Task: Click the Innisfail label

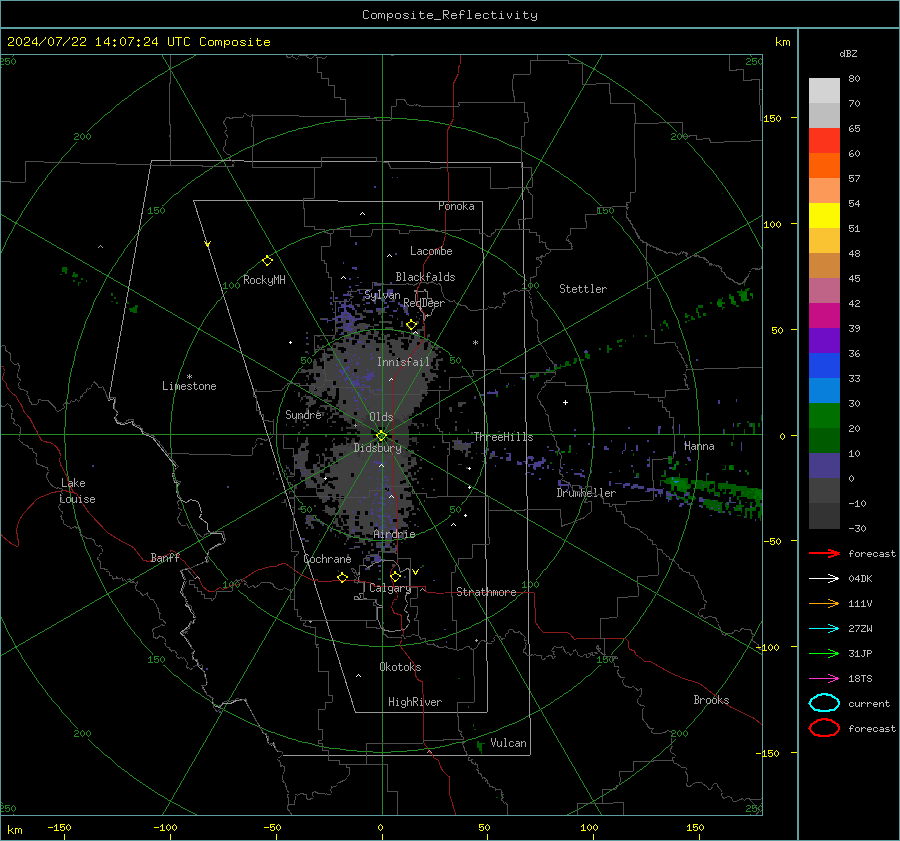Action: (x=403, y=362)
